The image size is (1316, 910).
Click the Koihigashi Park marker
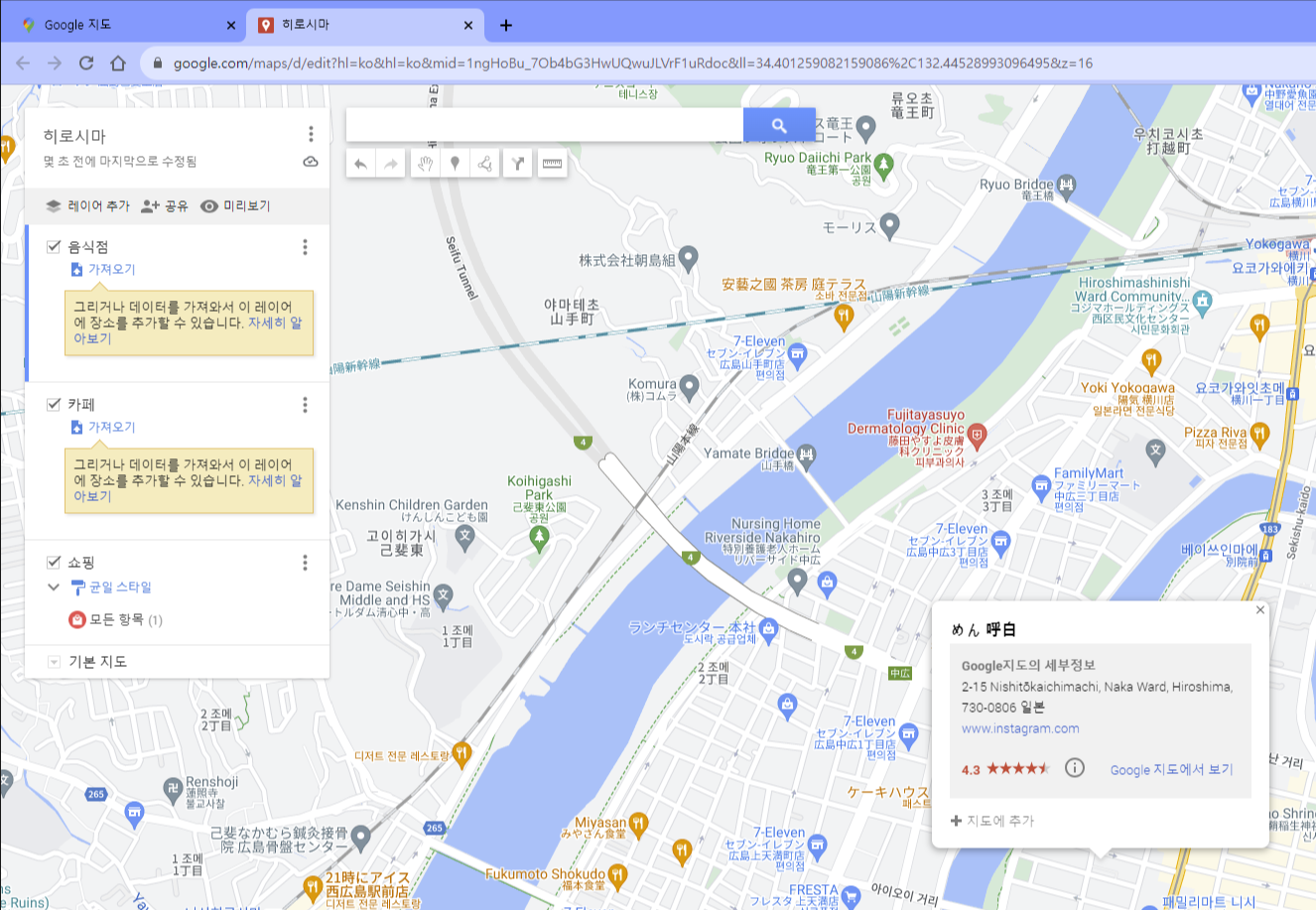point(539,539)
